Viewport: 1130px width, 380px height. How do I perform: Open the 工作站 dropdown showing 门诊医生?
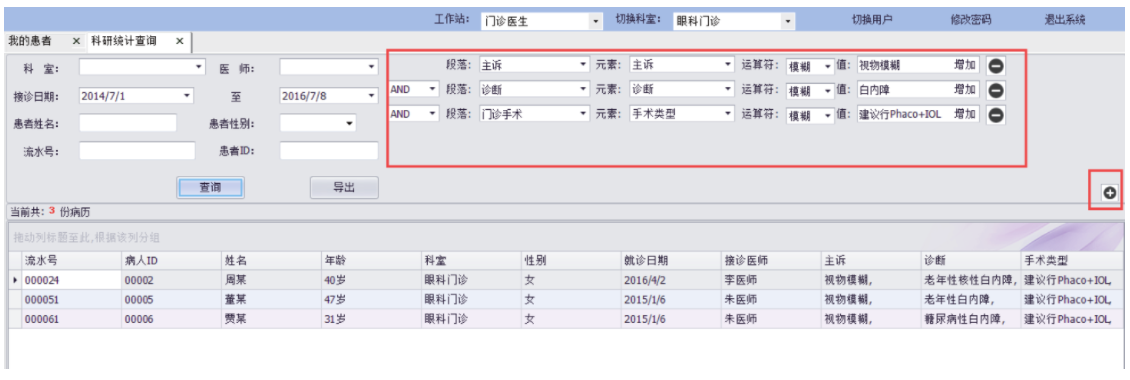(x=542, y=22)
